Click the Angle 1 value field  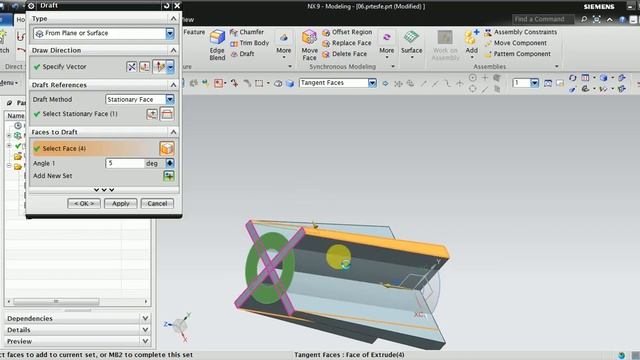coord(125,163)
